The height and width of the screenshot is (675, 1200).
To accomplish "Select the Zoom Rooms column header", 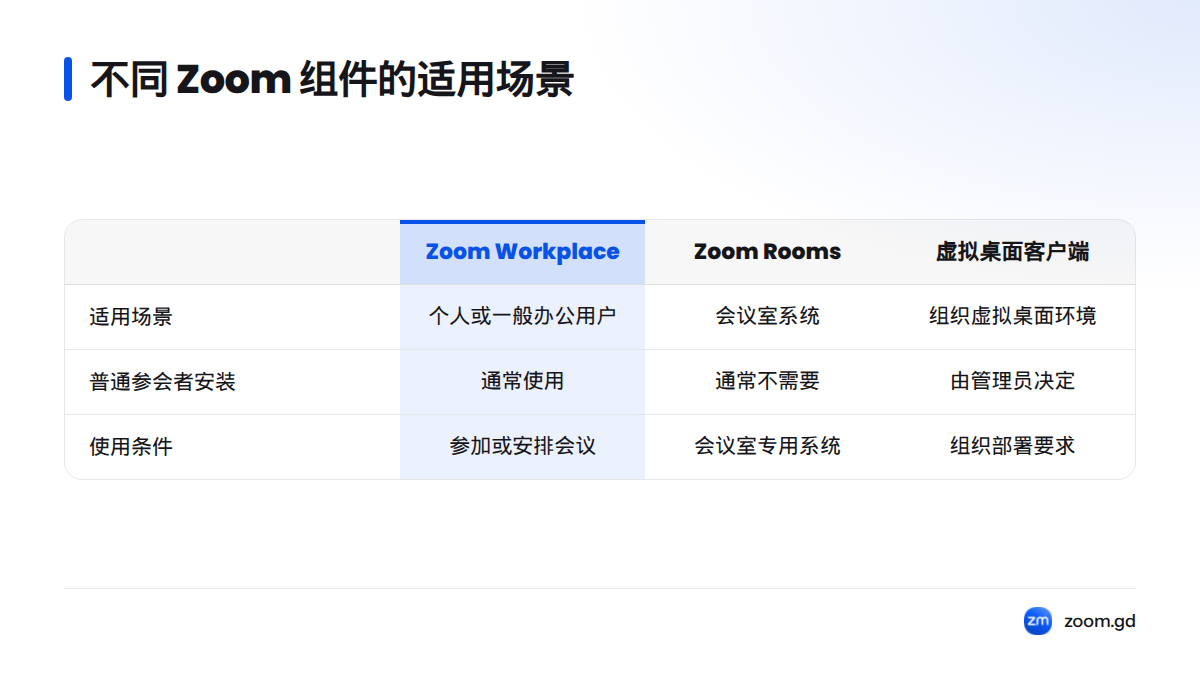I will click(x=768, y=252).
